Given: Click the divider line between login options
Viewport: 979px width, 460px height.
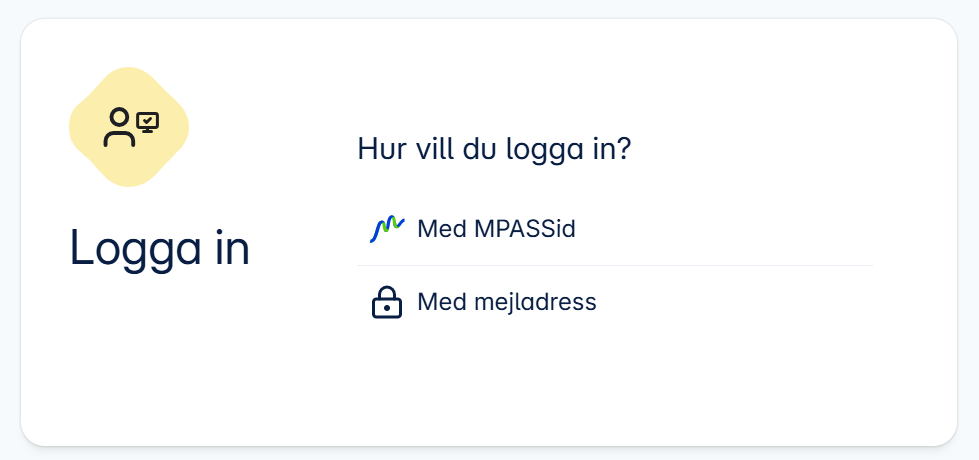Looking at the screenshot, I should pos(615,266).
